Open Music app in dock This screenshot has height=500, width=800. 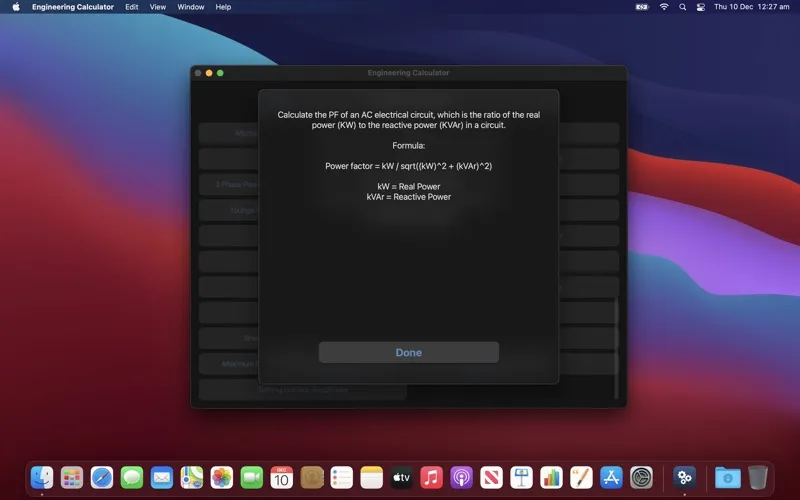pyautogui.click(x=432, y=477)
